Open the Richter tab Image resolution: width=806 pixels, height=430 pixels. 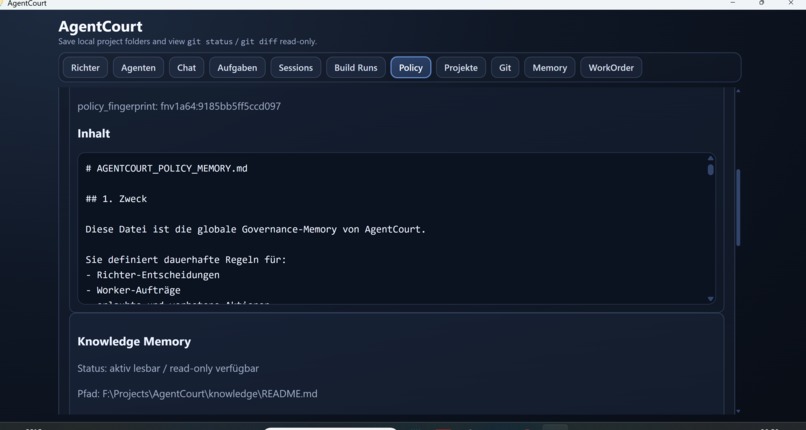point(85,67)
